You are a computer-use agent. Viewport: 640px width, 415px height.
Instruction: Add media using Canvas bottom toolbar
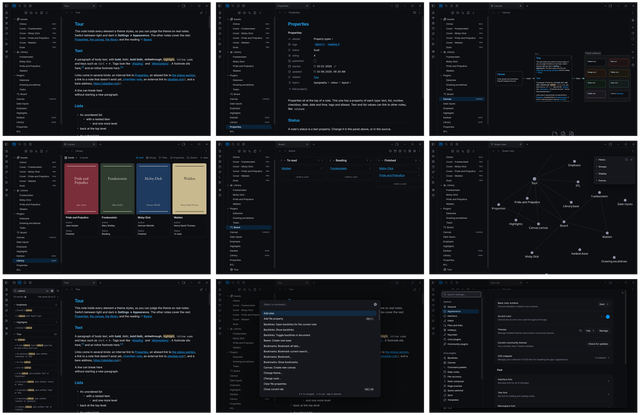[571, 133]
